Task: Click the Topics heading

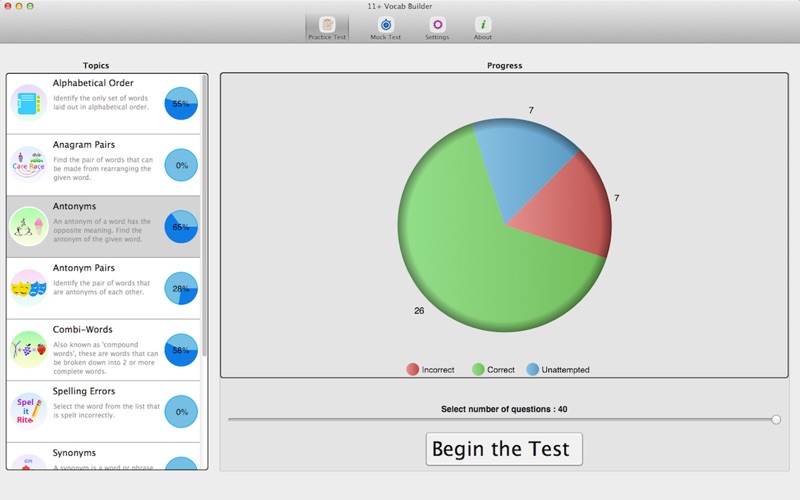Action: [x=96, y=65]
